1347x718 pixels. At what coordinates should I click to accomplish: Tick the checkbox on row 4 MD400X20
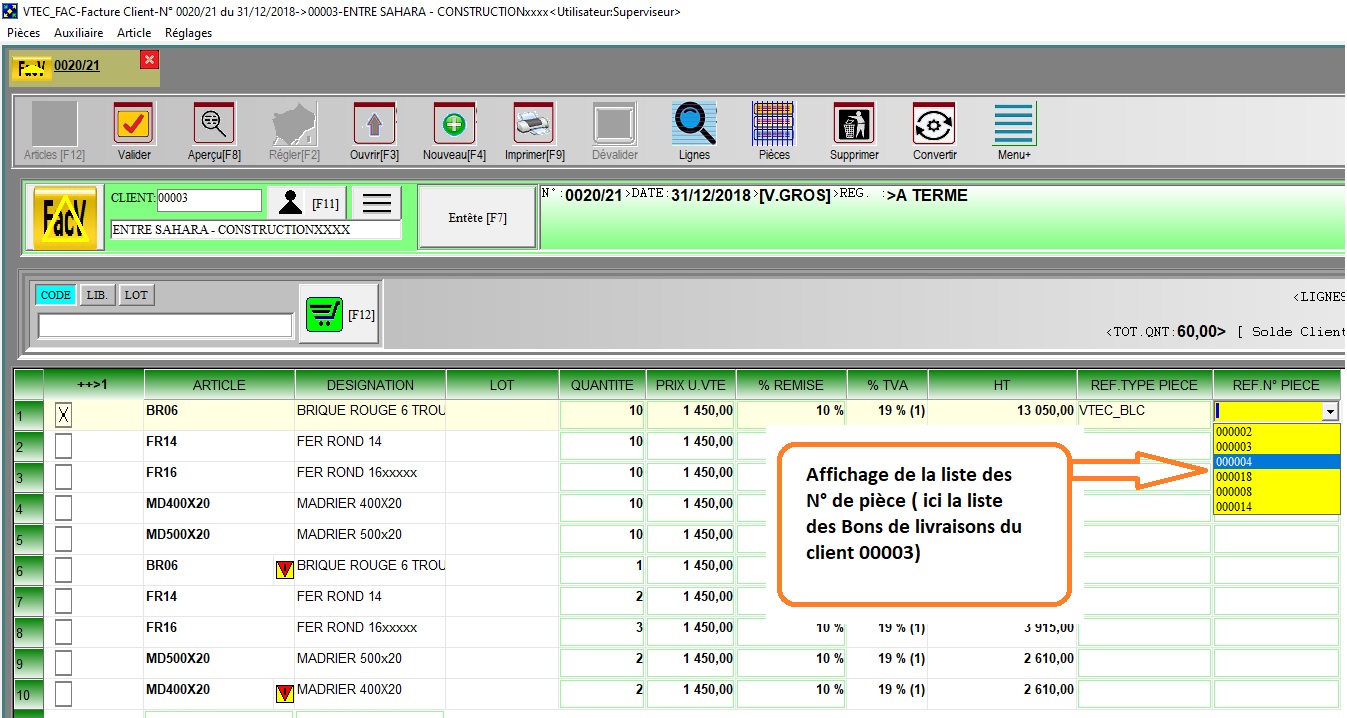(63, 508)
